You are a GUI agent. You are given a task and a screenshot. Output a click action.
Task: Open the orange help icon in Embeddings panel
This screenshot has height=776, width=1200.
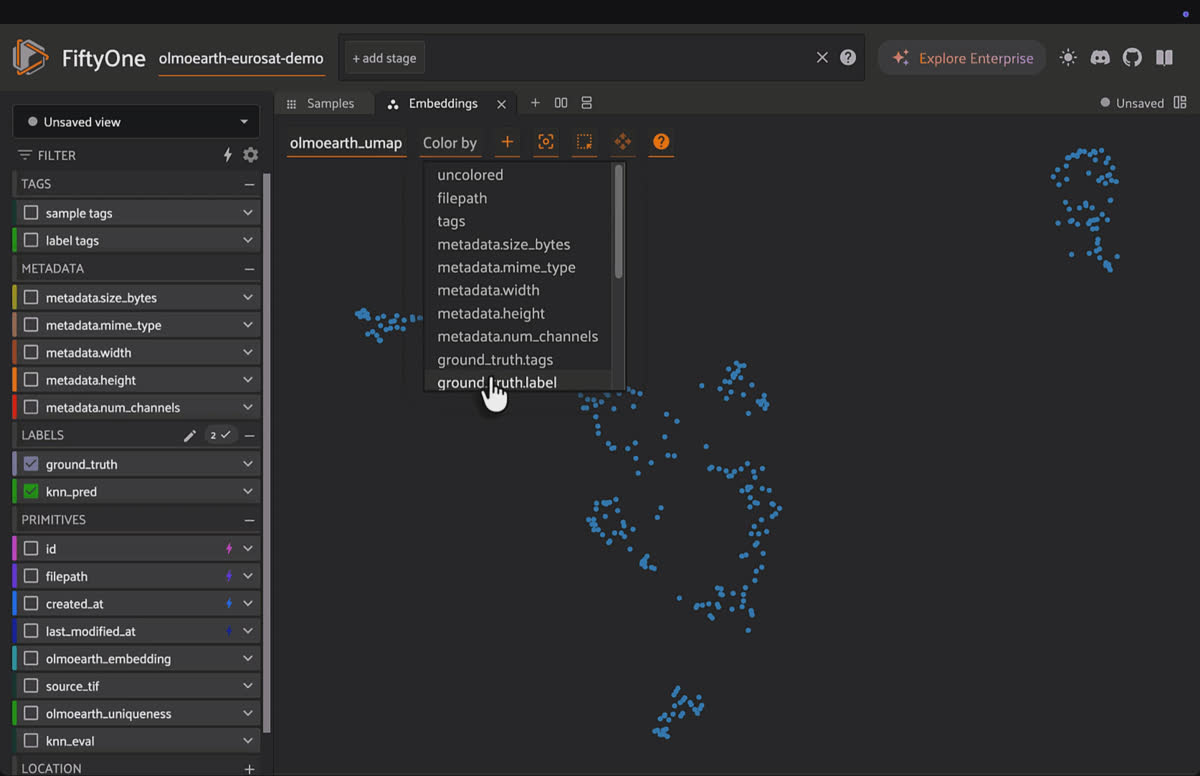pos(660,142)
